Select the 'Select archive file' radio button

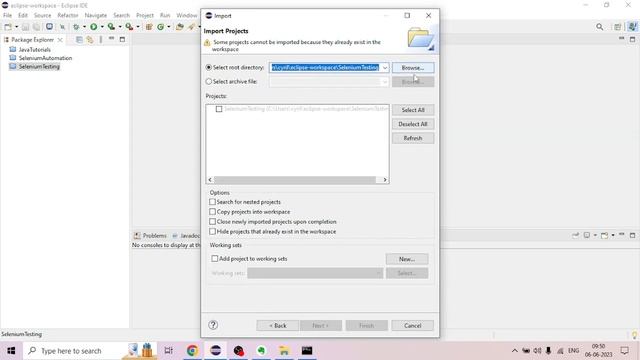pos(209,82)
